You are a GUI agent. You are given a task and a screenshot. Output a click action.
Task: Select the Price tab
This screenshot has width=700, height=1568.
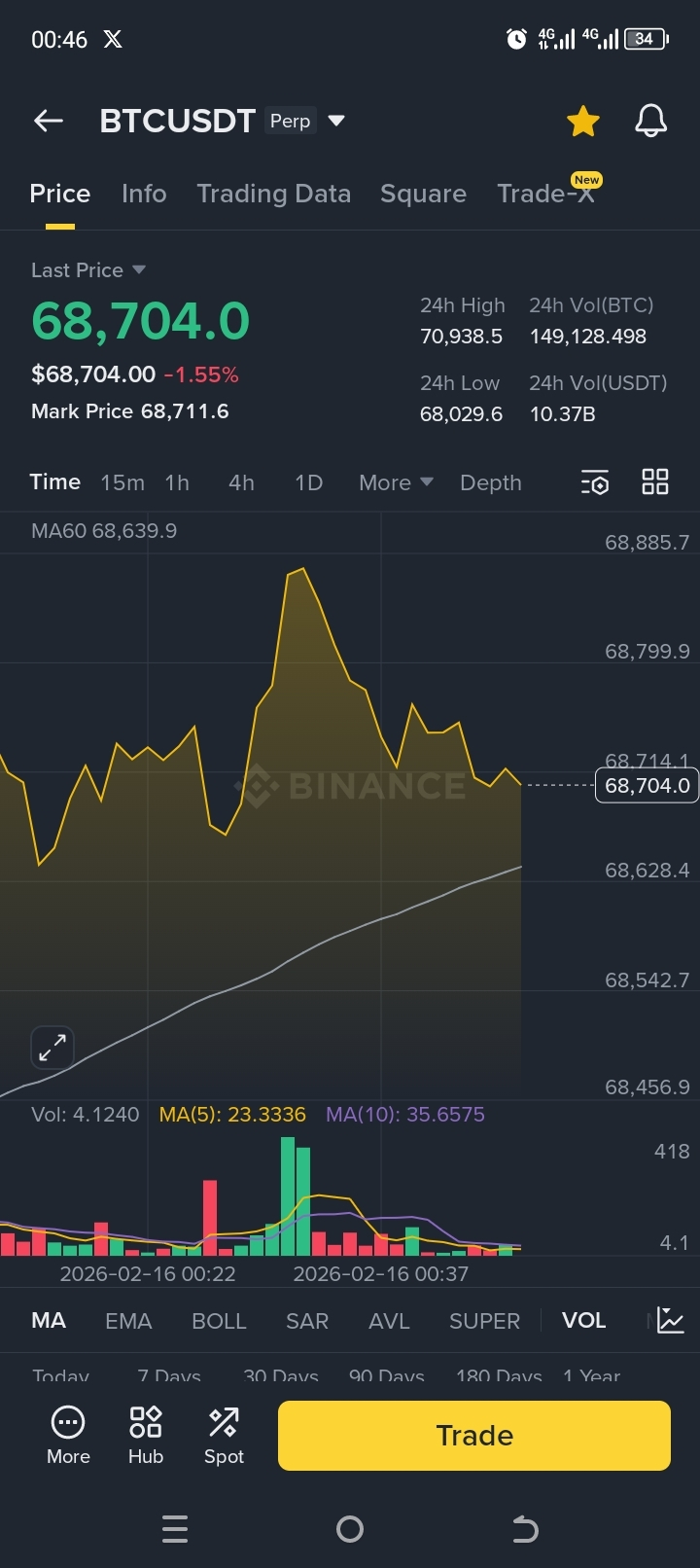coord(59,194)
